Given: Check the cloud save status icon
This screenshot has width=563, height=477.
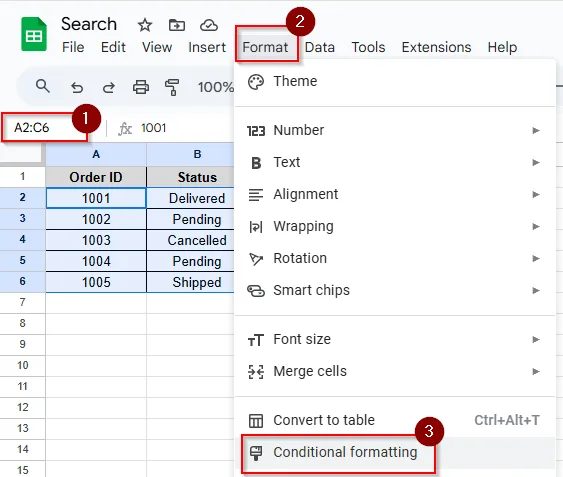Looking at the screenshot, I should (x=209, y=25).
